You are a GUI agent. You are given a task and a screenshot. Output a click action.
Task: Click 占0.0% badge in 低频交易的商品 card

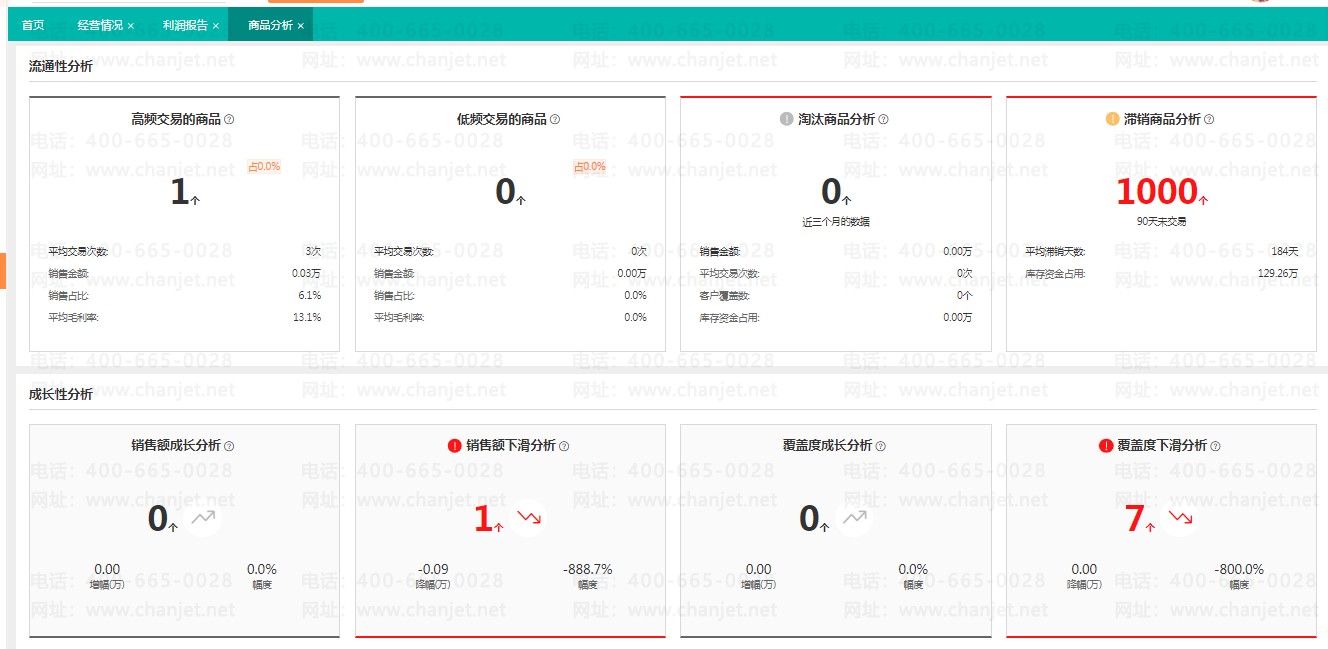[x=590, y=167]
